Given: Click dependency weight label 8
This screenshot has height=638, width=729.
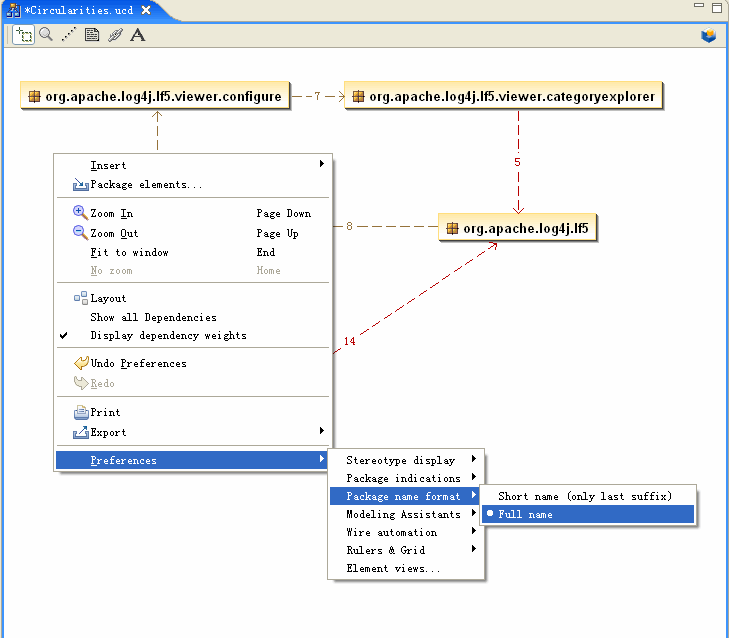Looking at the screenshot, I should (x=349, y=226).
